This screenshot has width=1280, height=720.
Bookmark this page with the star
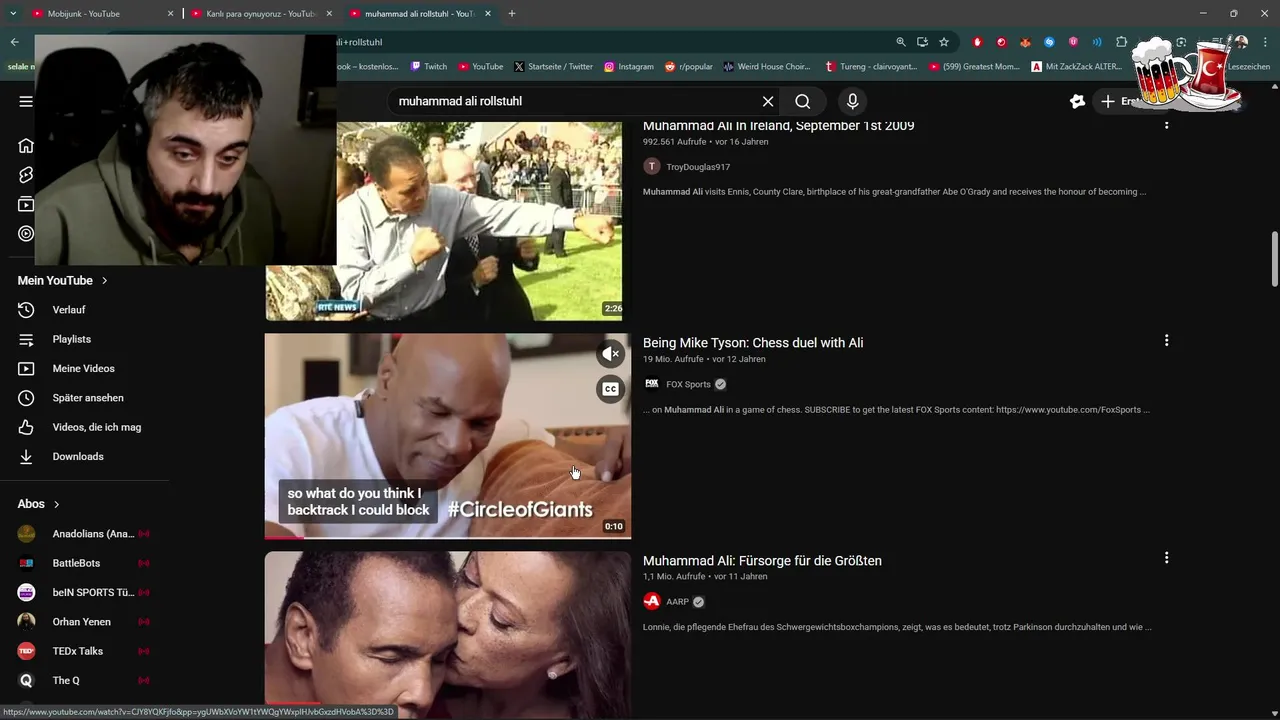[943, 42]
